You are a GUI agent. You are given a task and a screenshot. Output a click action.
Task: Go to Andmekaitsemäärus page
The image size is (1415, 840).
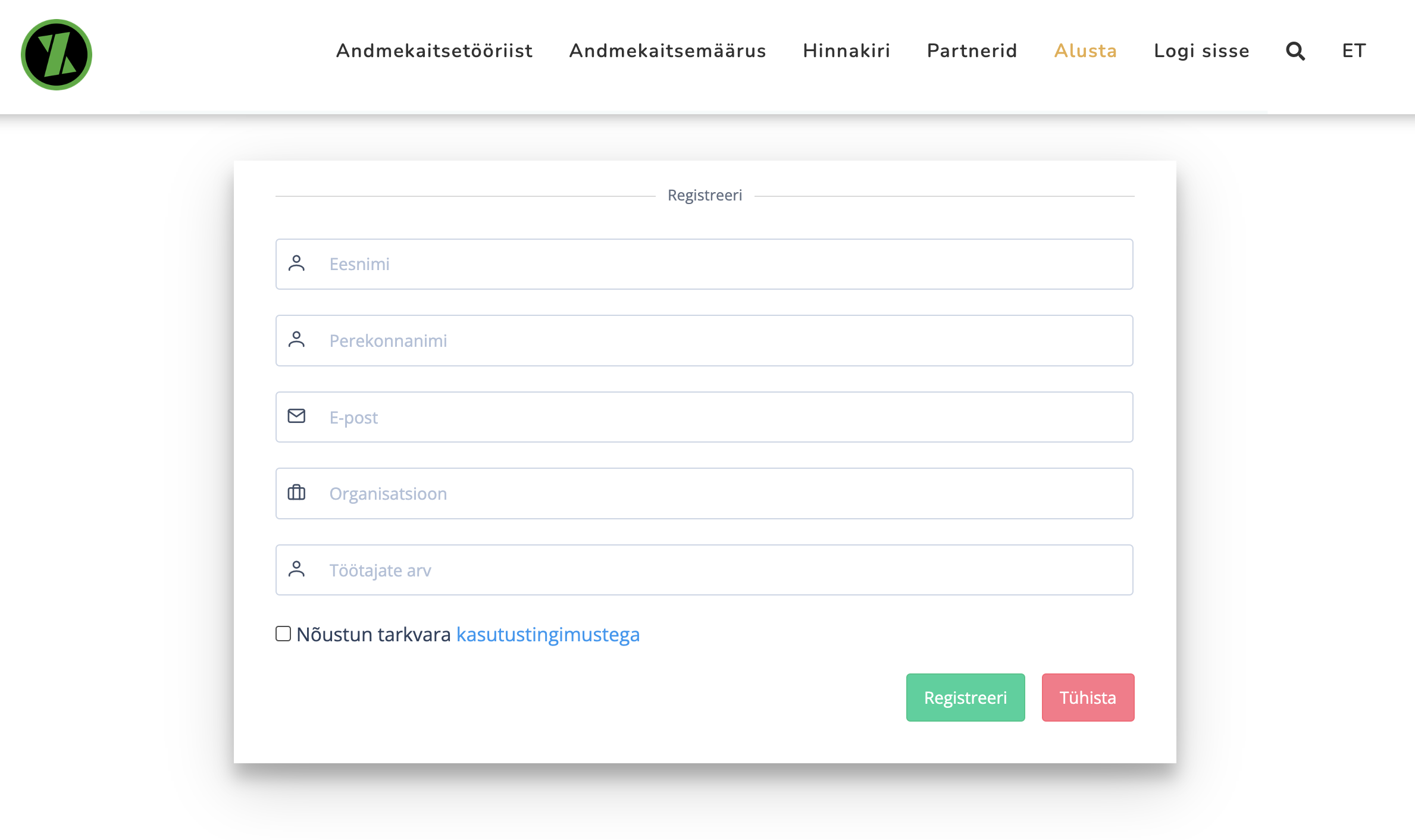(x=668, y=51)
